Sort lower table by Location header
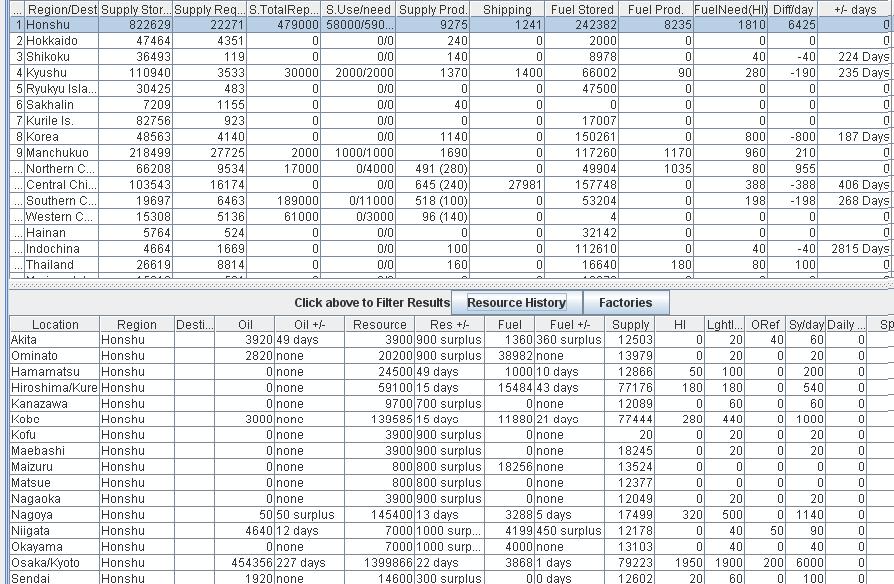This screenshot has width=894, height=584. [x=55, y=324]
